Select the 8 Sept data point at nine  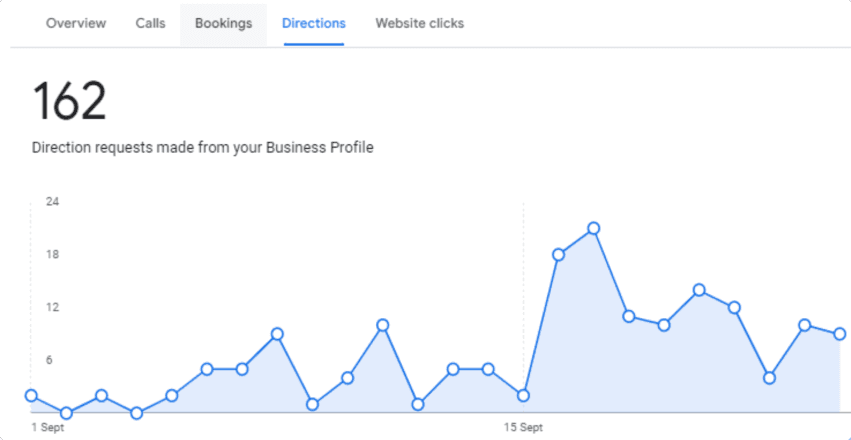(277, 334)
